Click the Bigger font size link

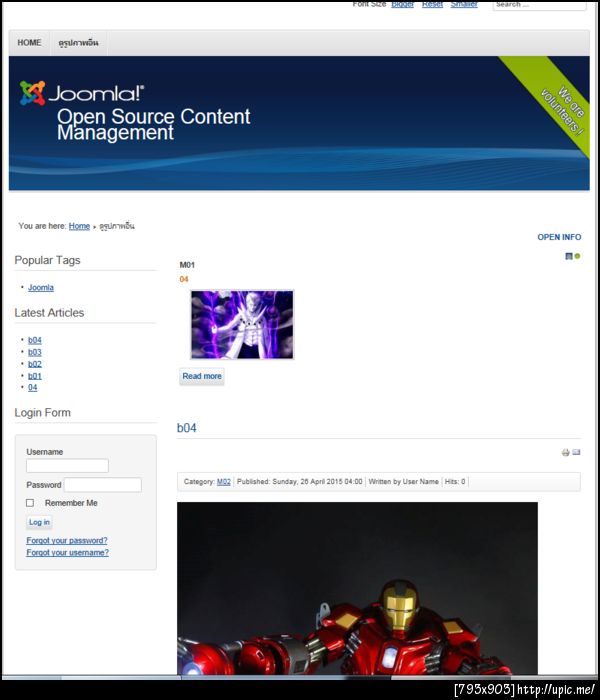pos(402,4)
